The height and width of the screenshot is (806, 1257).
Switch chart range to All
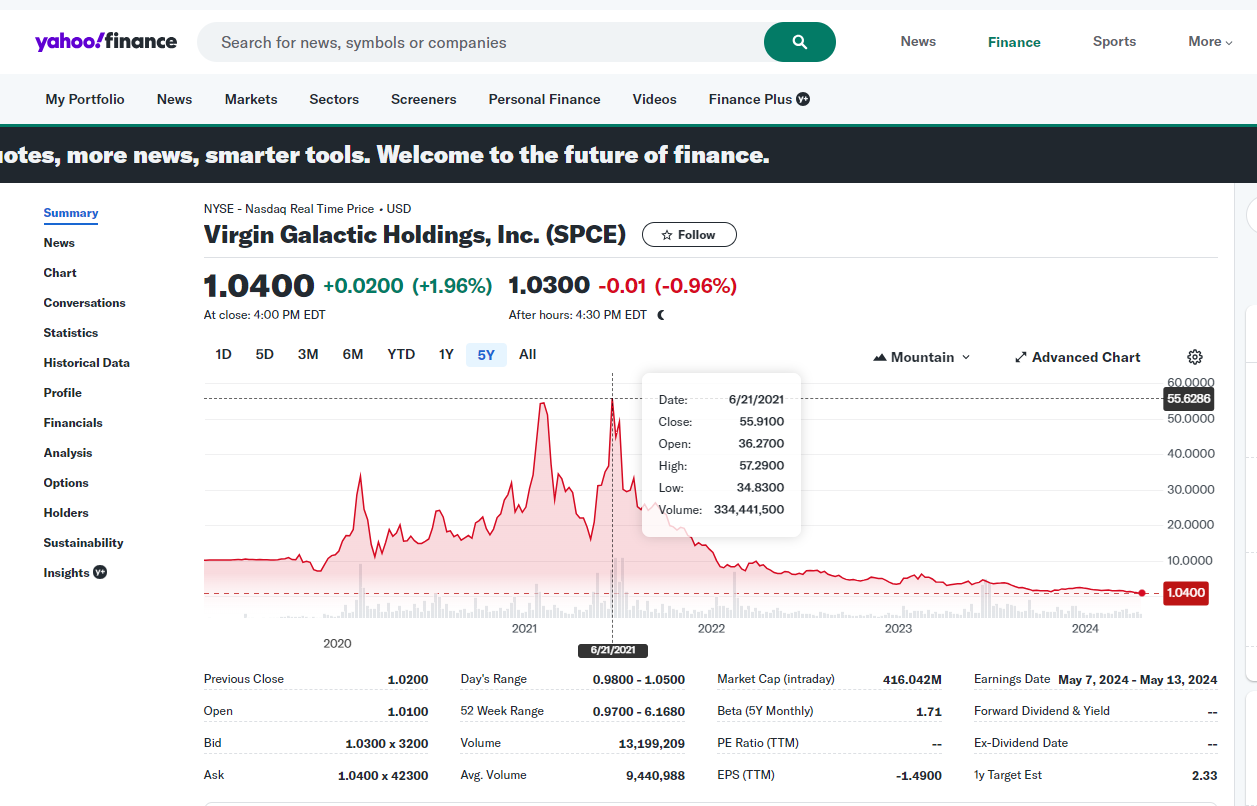click(528, 355)
